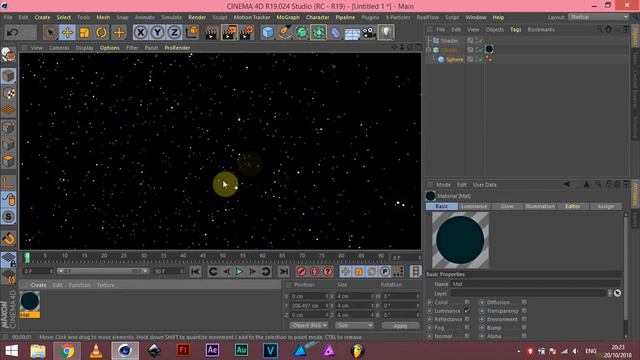Select Model mode cube icon
640x360 pixels.
[8, 76]
